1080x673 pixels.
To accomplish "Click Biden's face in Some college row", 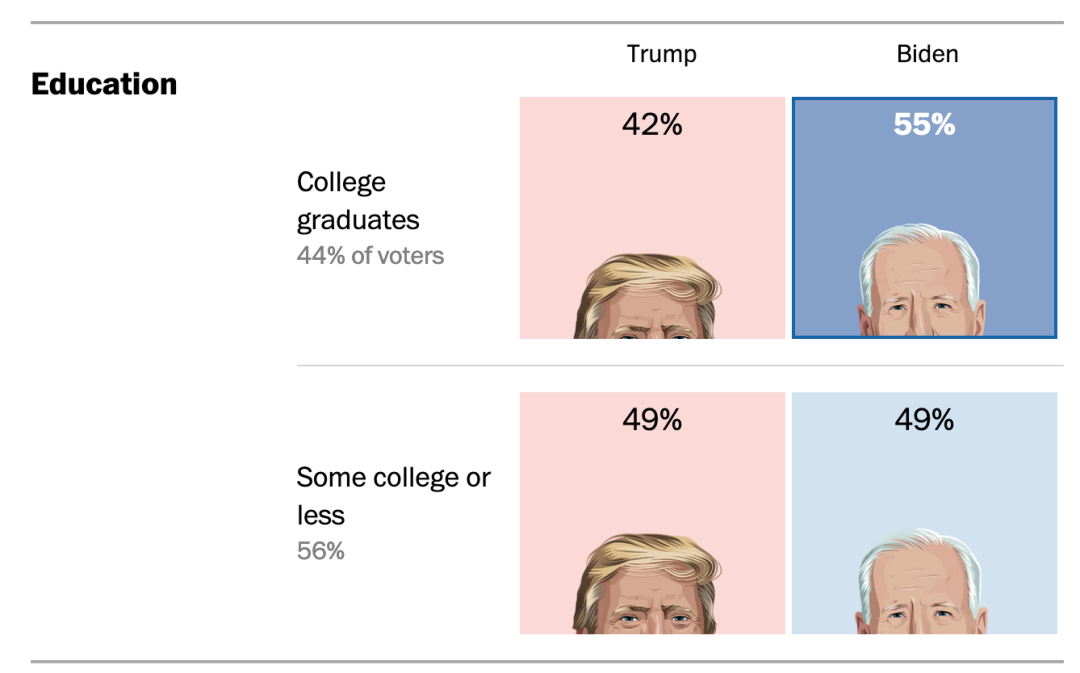I will [922, 582].
